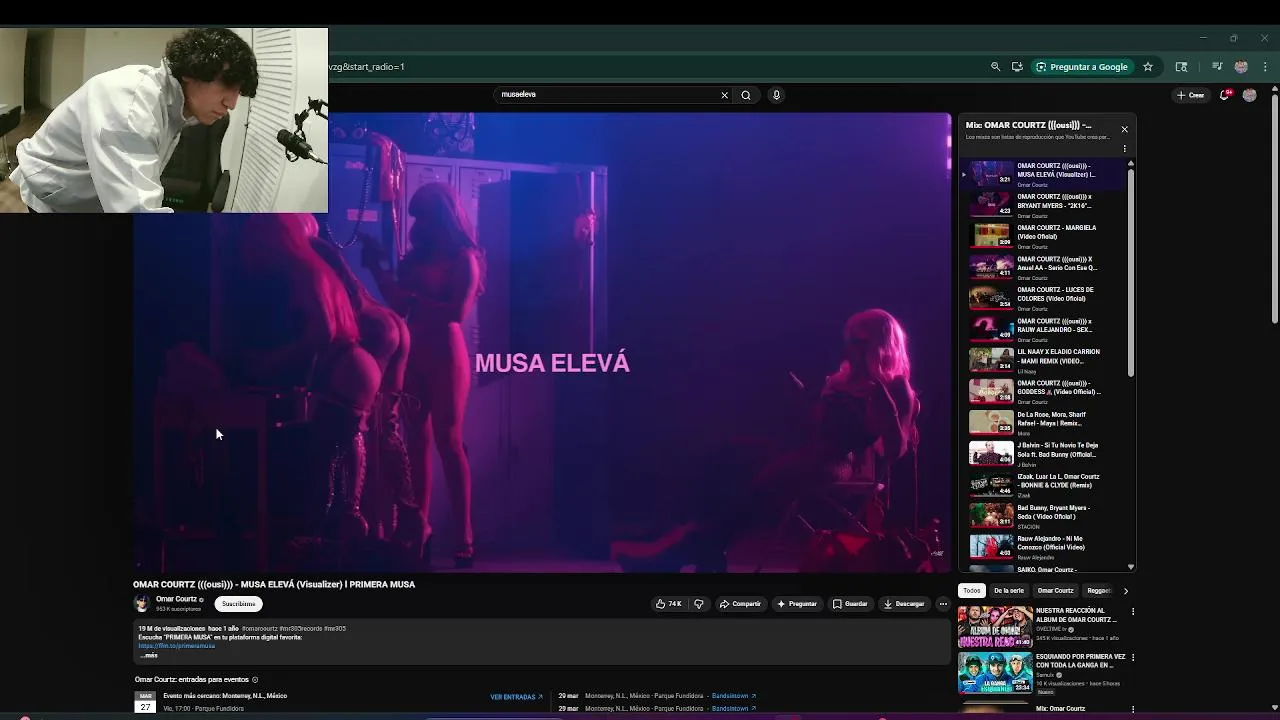The width and height of the screenshot is (1280, 720).
Task: Click the info icon beside entradas para eventos
Action: tap(255, 680)
